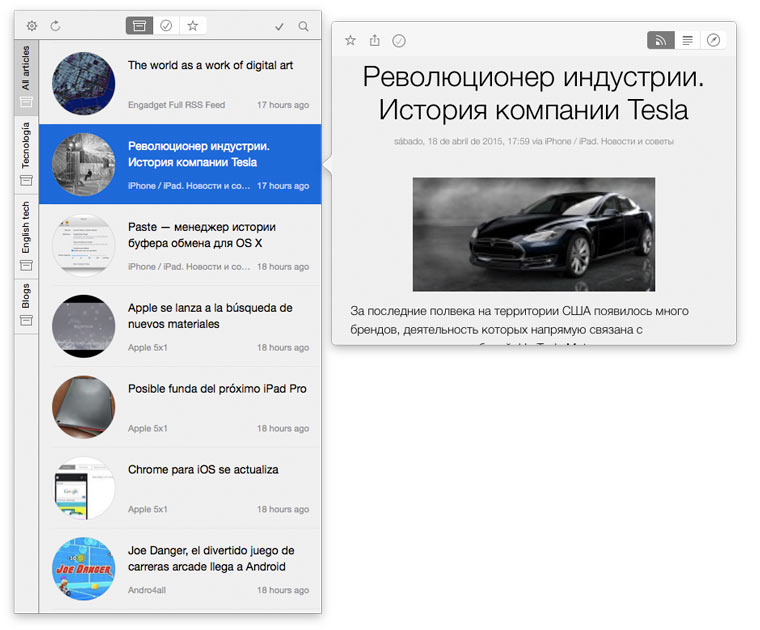Switch preview to reader text view
This screenshot has width=760, height=630.
[687, 40]
